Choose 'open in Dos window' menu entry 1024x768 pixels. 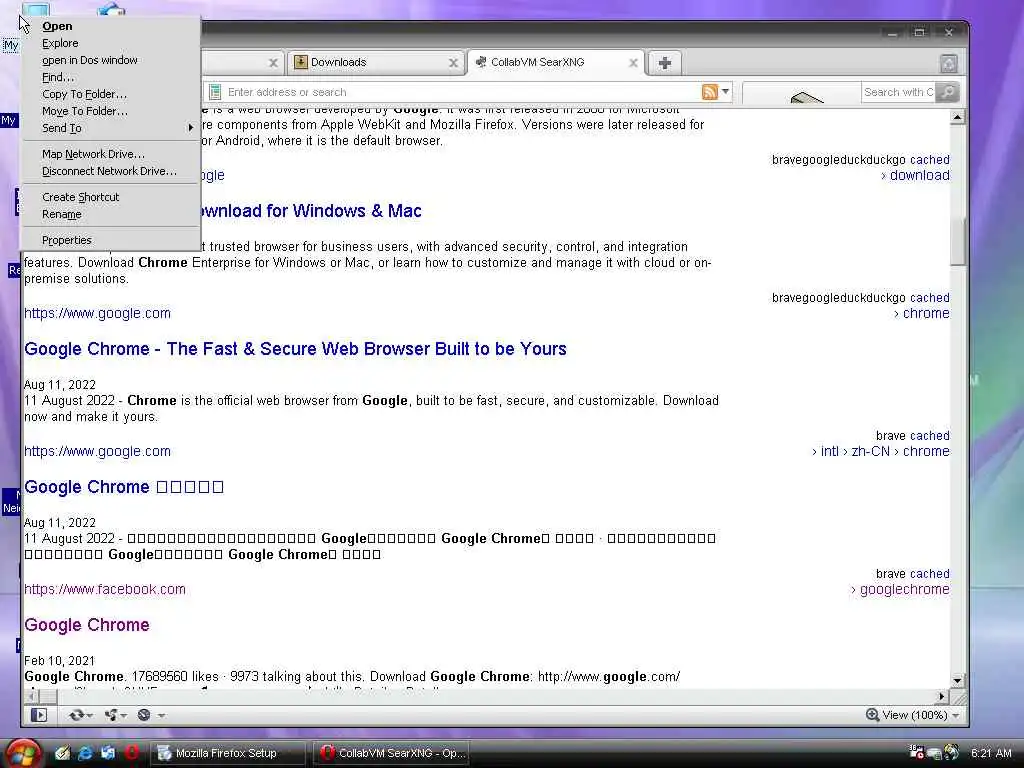tap(111, 60)
